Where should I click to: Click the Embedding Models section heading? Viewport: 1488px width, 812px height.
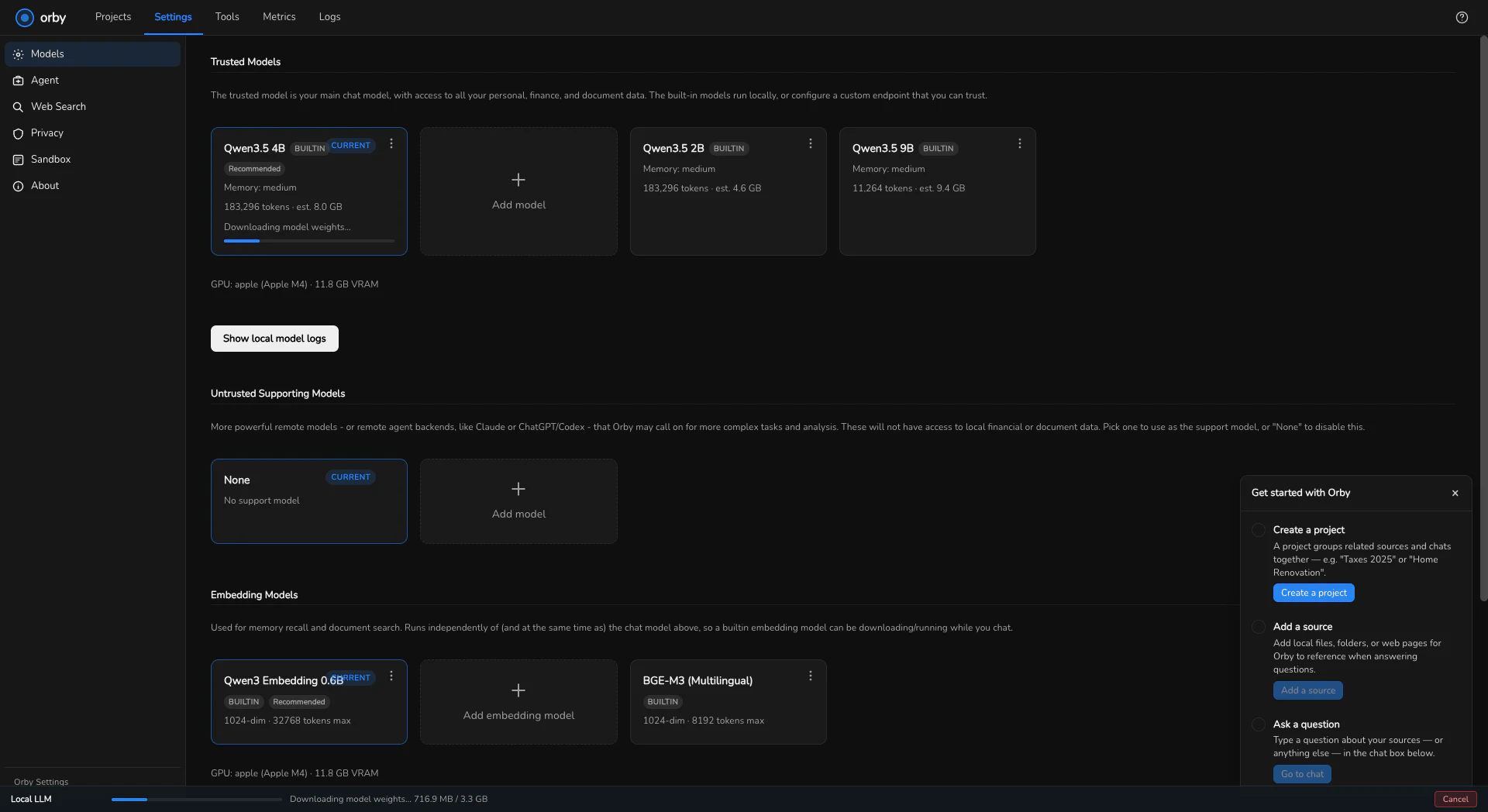pyautogui.click(x=254, y=595)
